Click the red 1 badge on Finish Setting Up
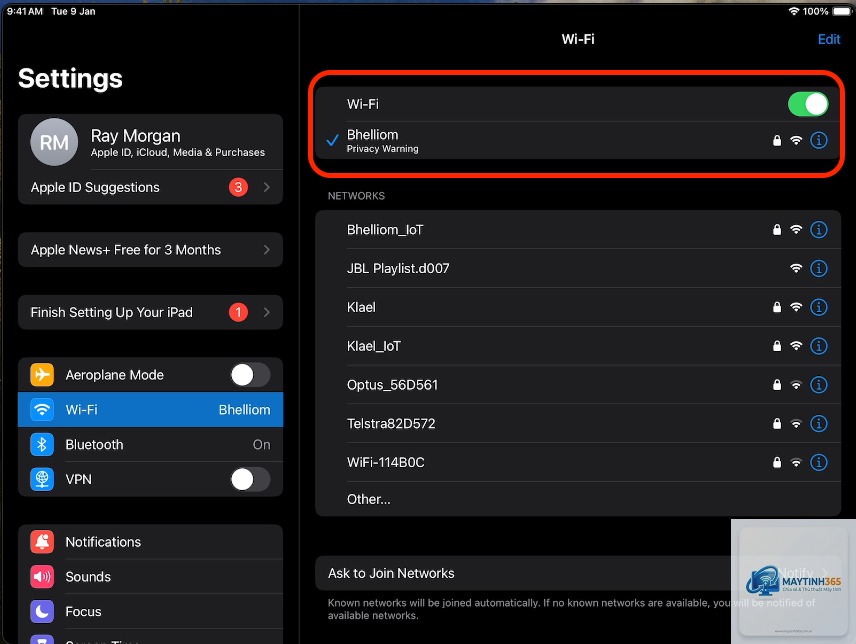Screen dimensions: 856x644 (x=238, y=312)
